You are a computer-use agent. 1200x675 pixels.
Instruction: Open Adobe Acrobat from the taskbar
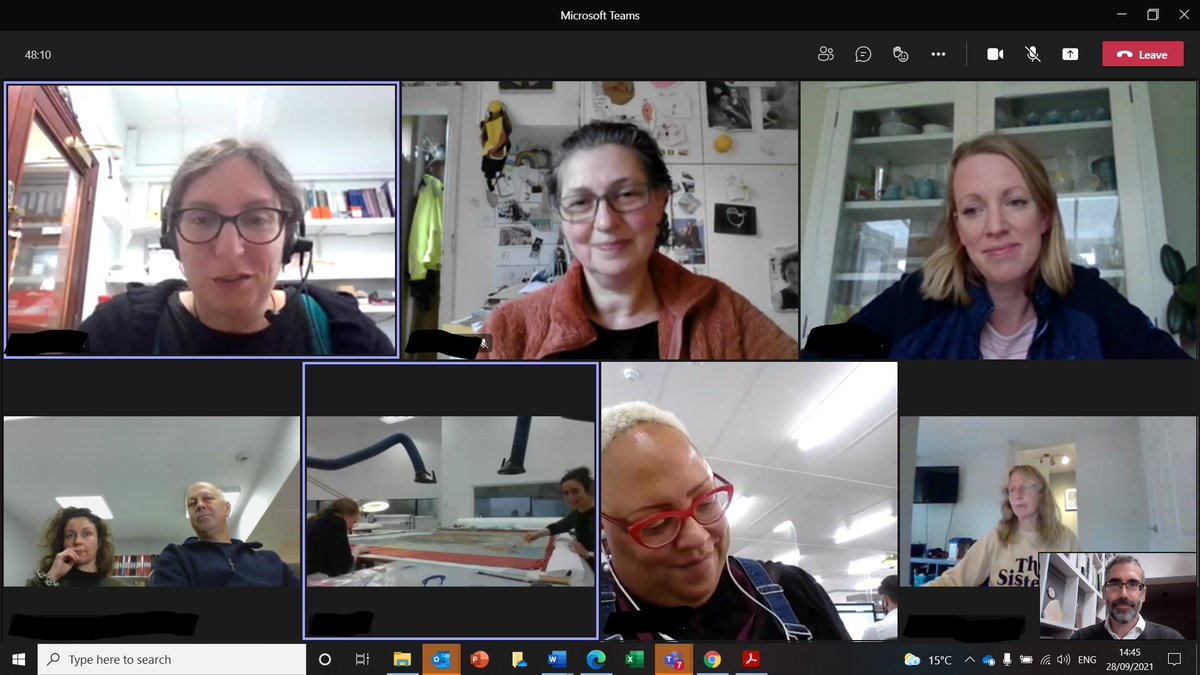[x=750, y=659]
